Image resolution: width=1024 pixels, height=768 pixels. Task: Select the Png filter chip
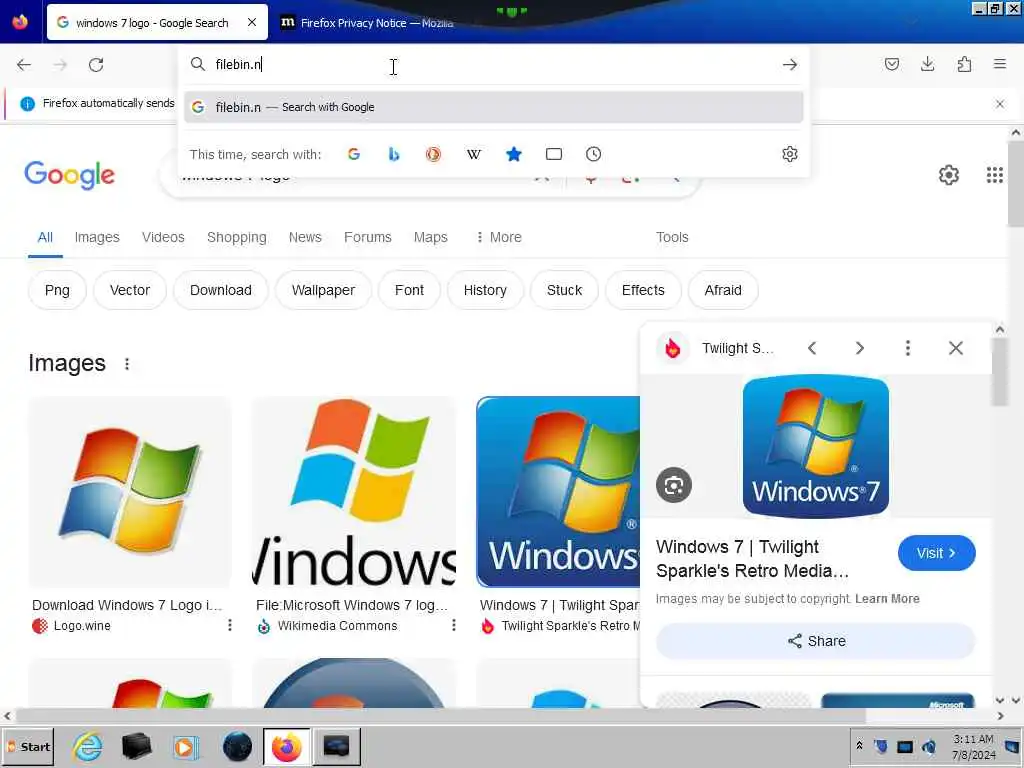pyautogui.click(x=57, y=290)
